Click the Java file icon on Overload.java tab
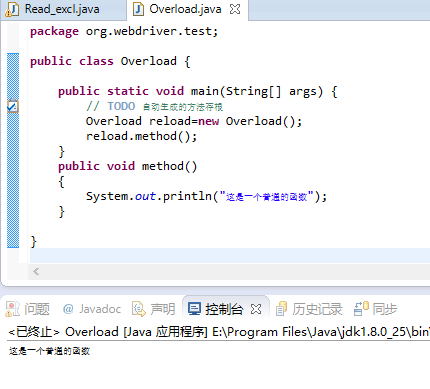The height and width of the screenshot is (389, 430). 138,9
